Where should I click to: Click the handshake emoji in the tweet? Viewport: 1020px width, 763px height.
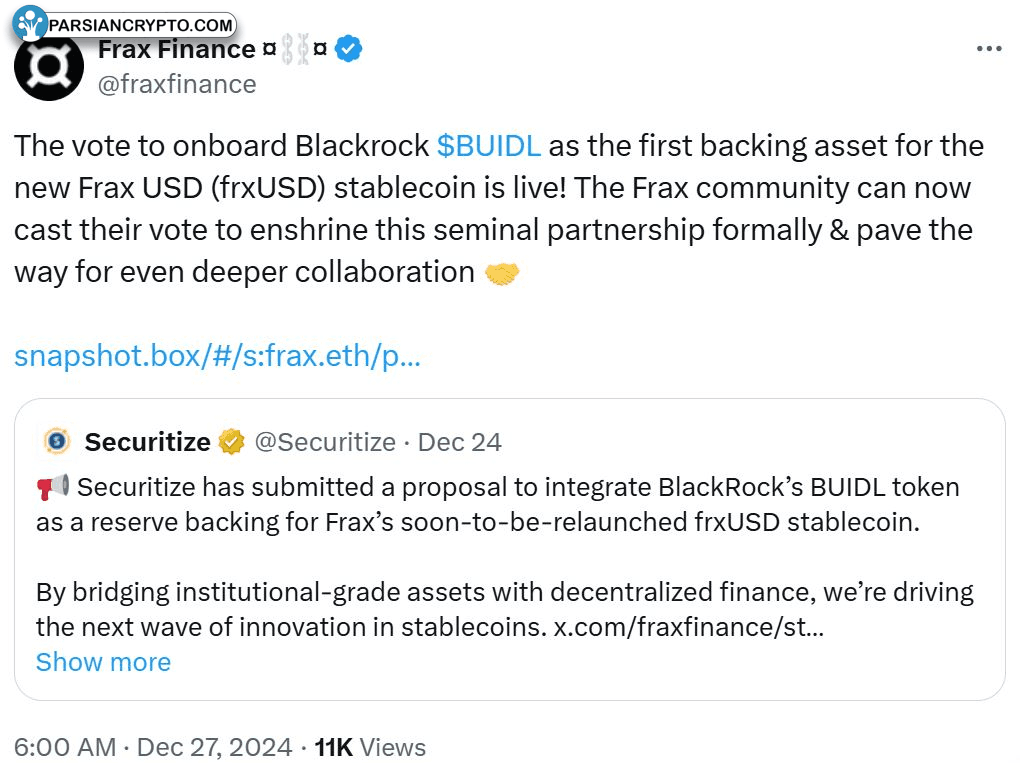click(x=502, y=273)
